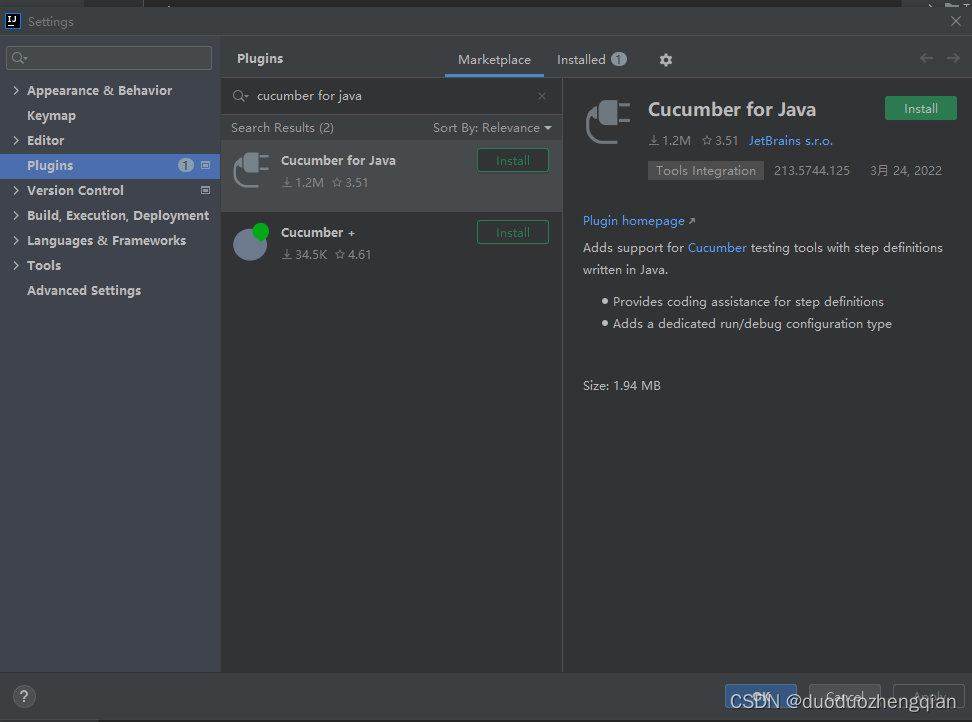Select Keymap in settings tree
972x722 pixels.
[x=51, y=116]
